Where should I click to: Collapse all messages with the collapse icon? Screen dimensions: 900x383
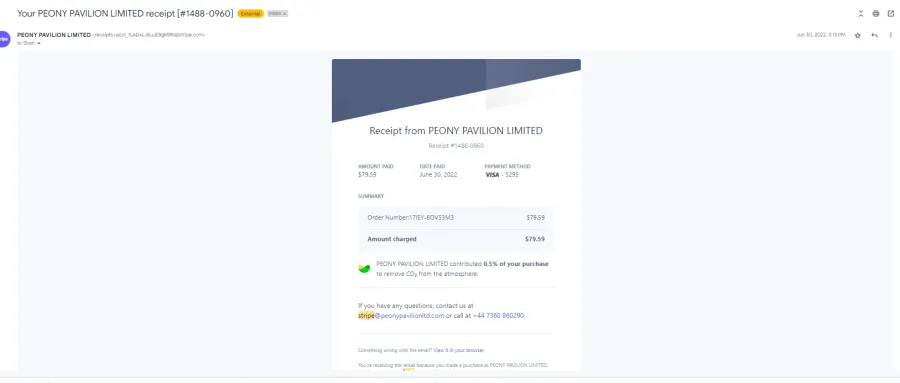860,13
